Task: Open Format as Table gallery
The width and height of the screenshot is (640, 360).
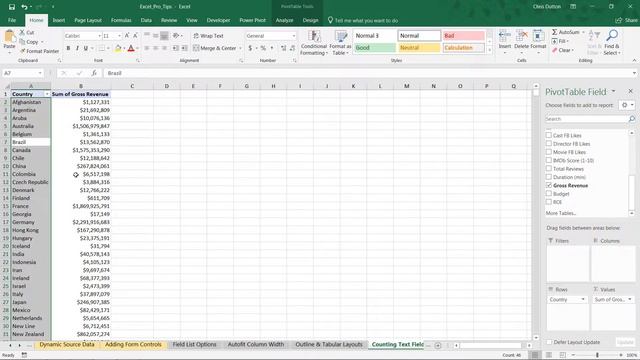Action: (x=340, y=43)
